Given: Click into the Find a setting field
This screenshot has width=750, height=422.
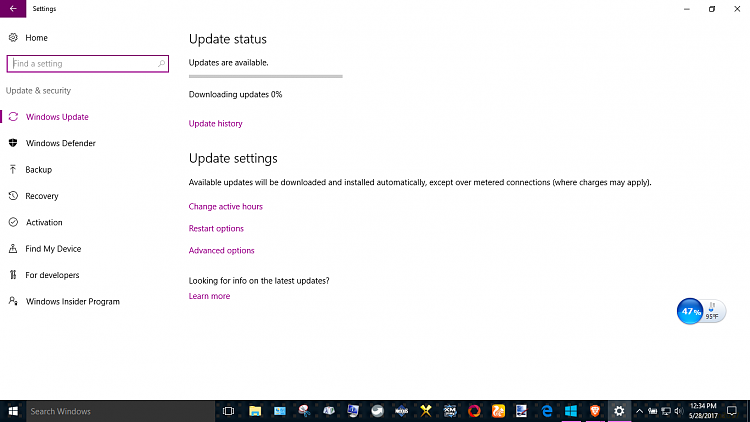Looking at the screenshot, I should click(x=88, y=64).
